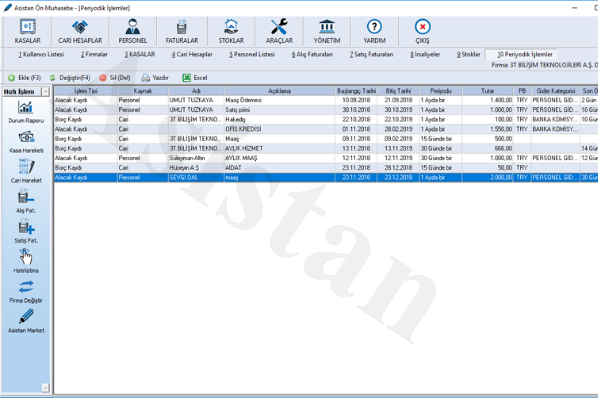Switch to the 7 Satış Faturaları tab
This screenshot has height=398, width=598.
(x=371, y=55)
